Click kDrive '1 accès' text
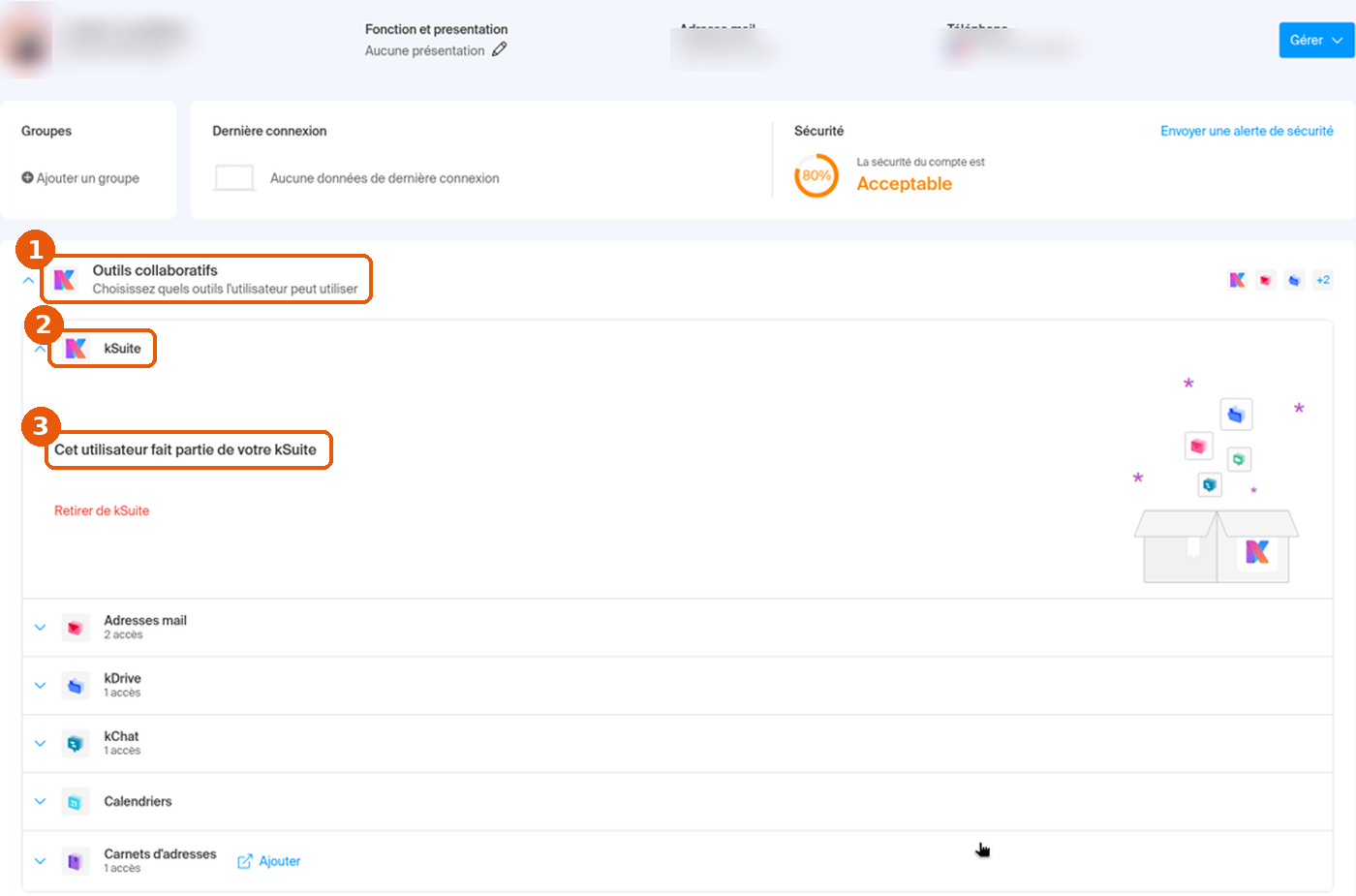 (x=122, y=694)
